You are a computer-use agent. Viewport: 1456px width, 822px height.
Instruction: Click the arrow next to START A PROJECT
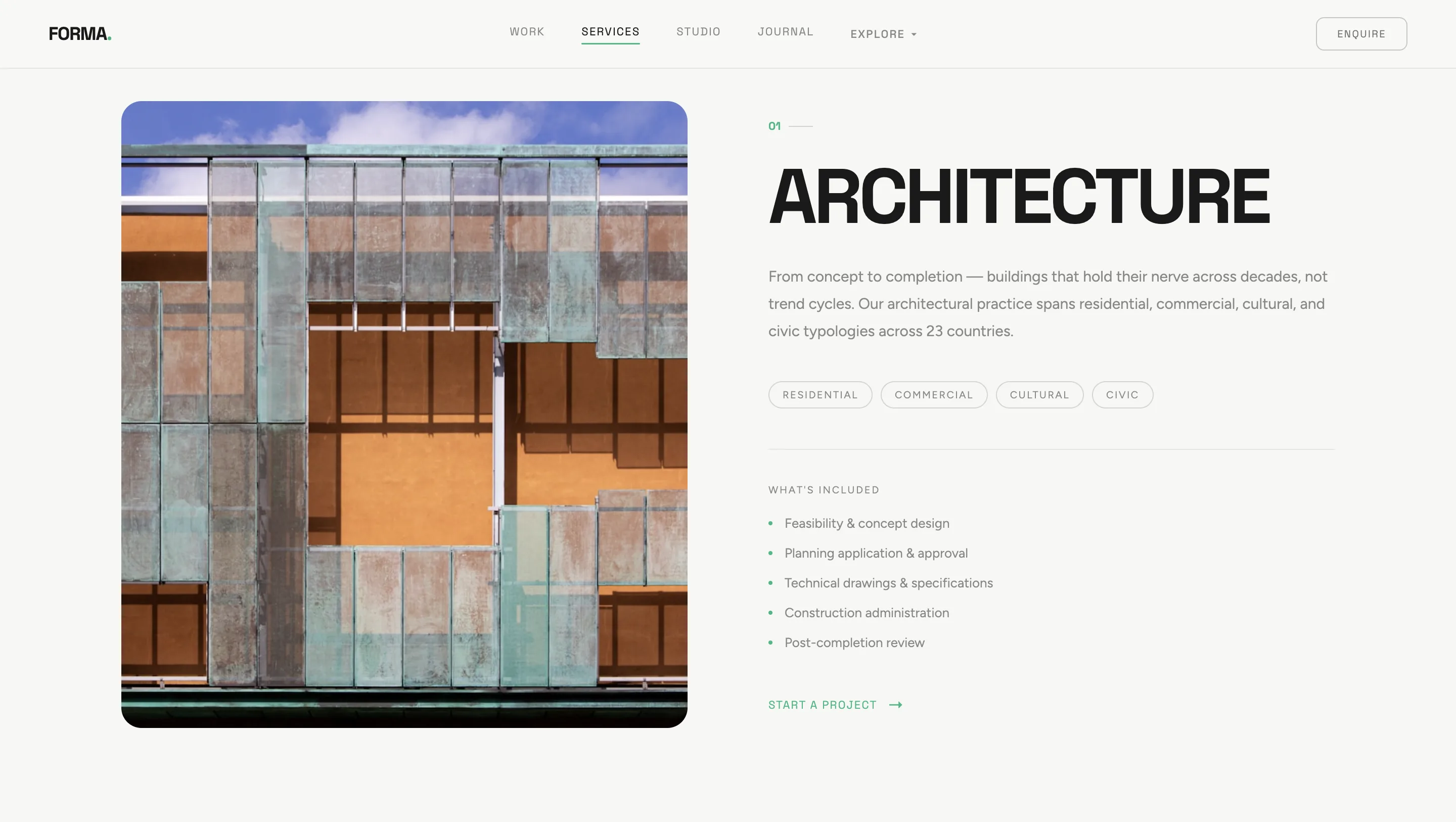[896, 705]
